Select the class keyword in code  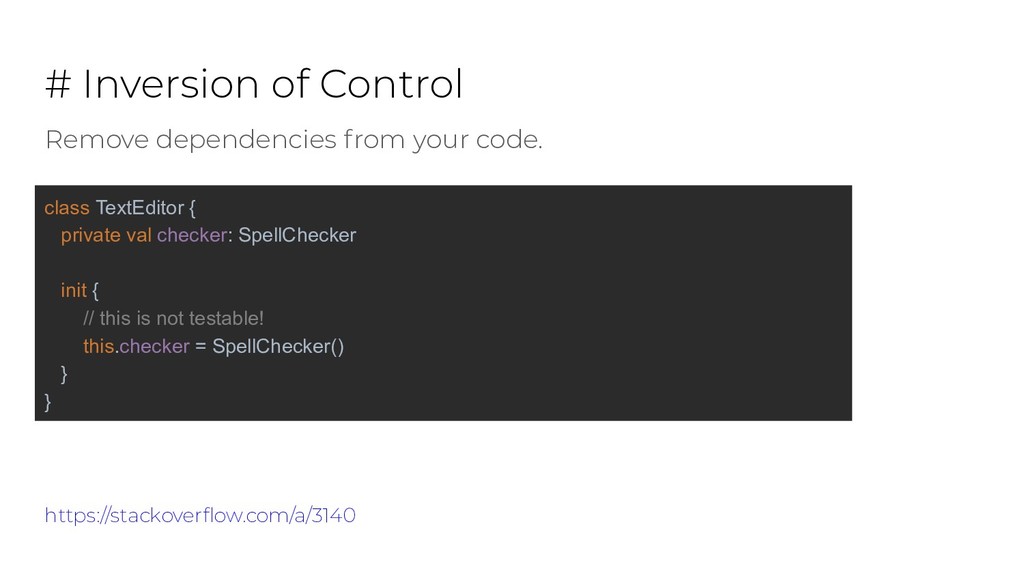(67, 208)
